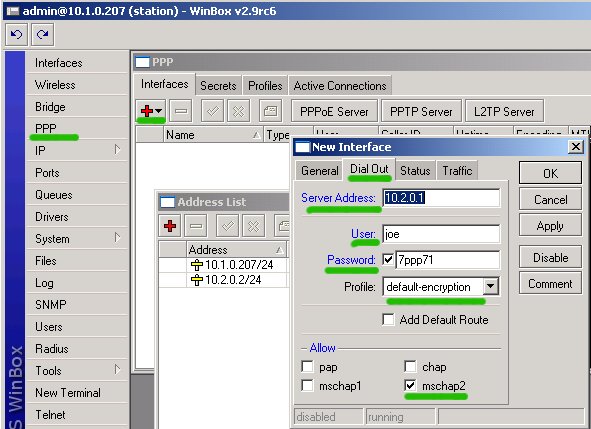
Task: Click the Server Address input field
Action: tap(441, 198)
